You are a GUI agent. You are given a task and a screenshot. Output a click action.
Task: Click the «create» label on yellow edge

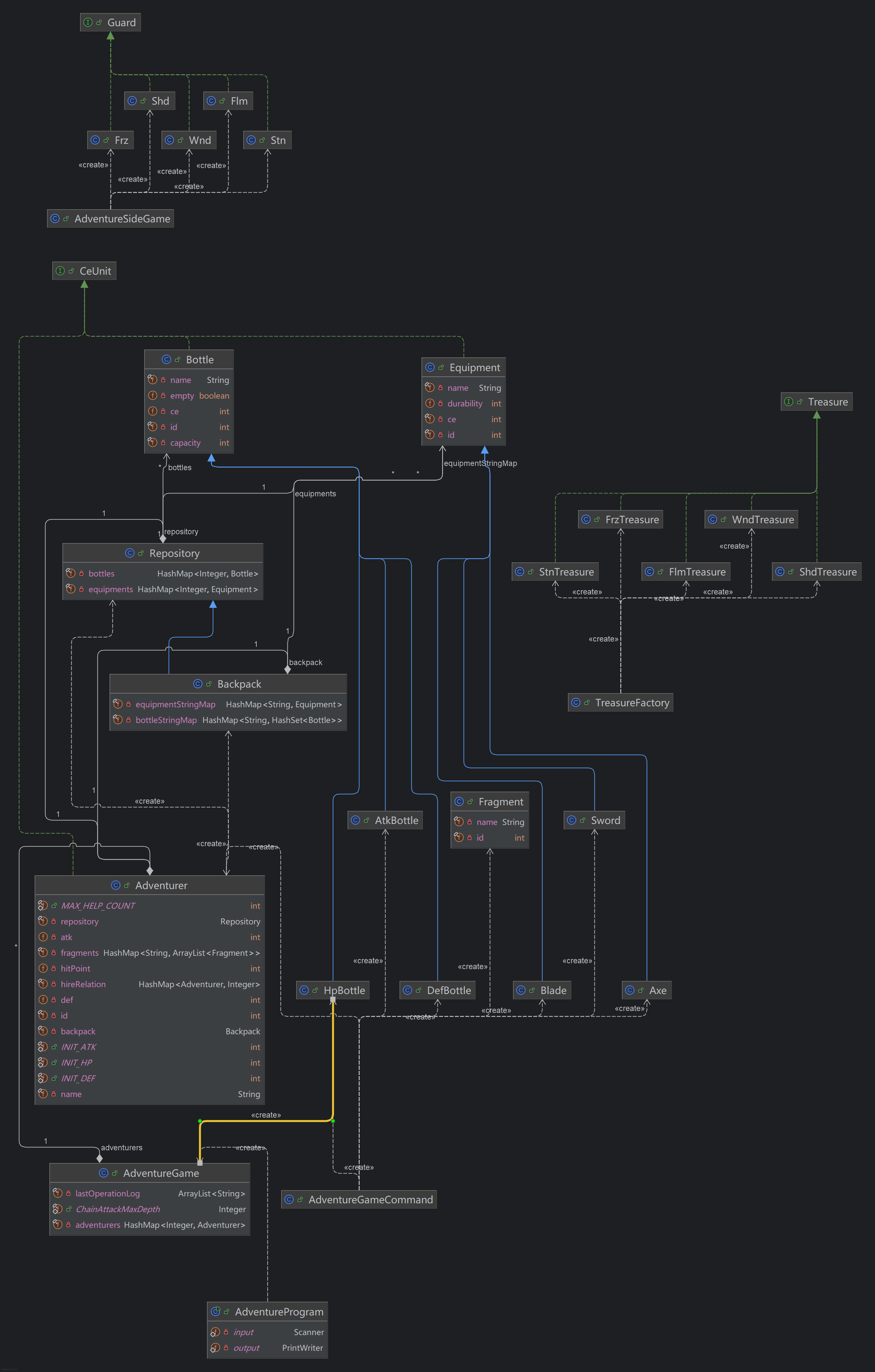pyautogui.click(x=266, y=1115)
